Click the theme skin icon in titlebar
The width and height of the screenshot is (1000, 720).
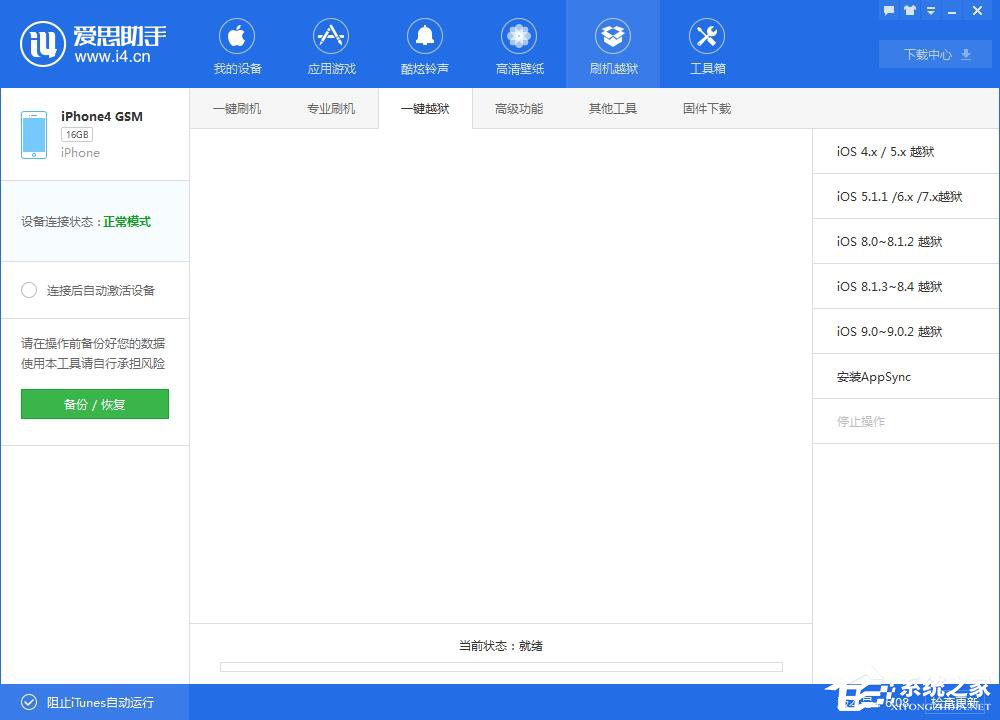click(908, 10)
